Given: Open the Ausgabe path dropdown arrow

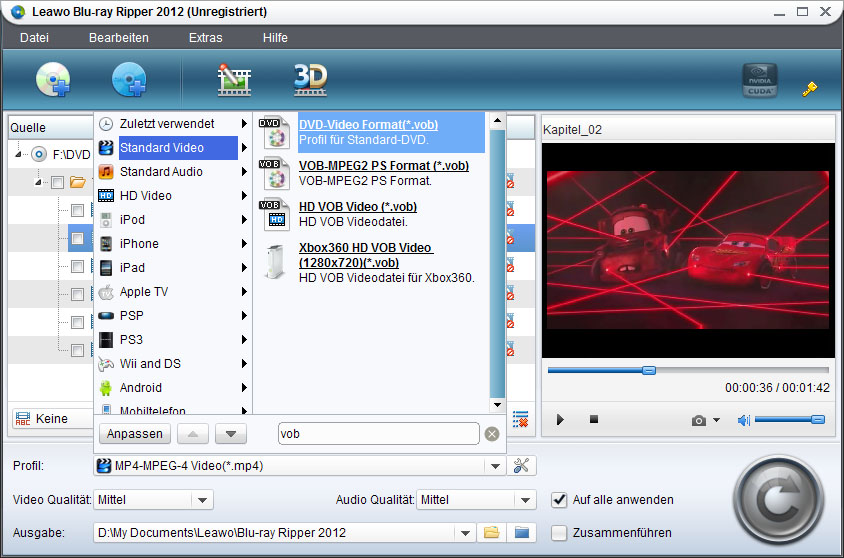Looking at the screenshot, I should coord(465,533).
